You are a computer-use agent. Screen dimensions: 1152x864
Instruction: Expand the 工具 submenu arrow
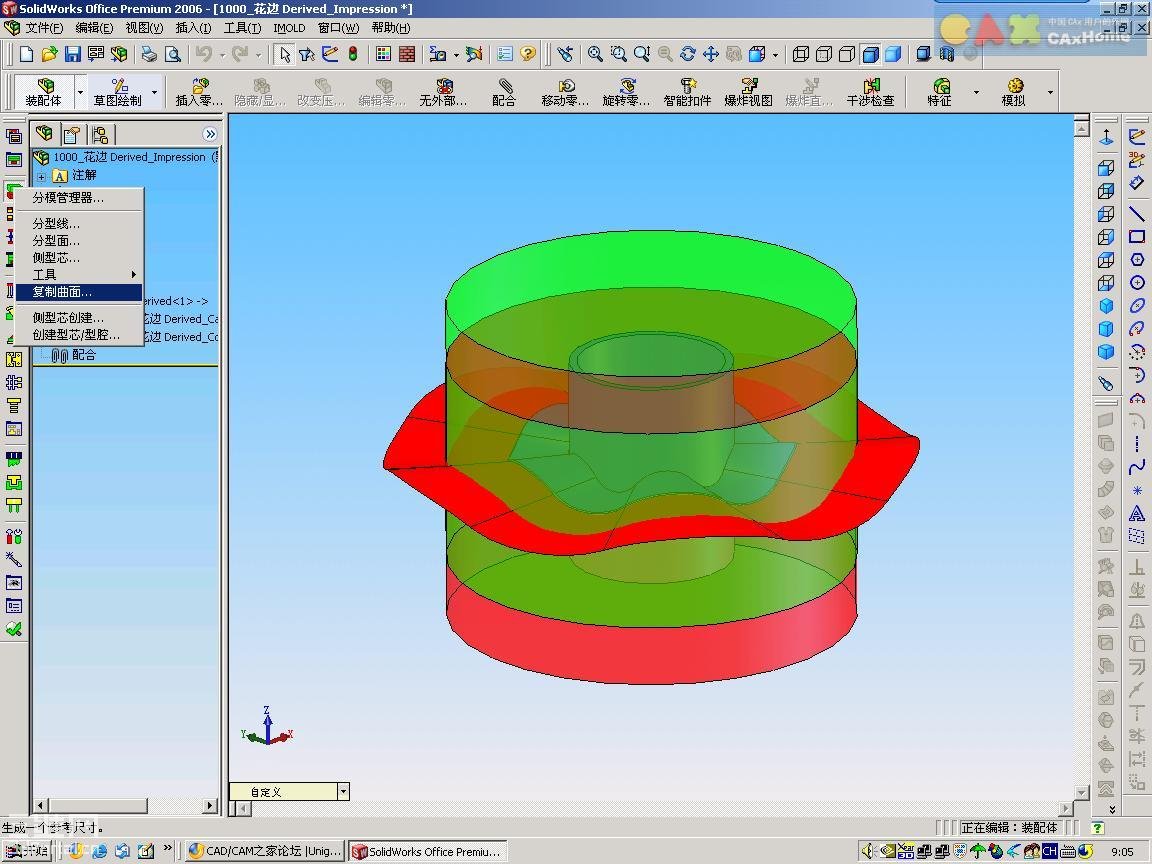coord(134,275)
